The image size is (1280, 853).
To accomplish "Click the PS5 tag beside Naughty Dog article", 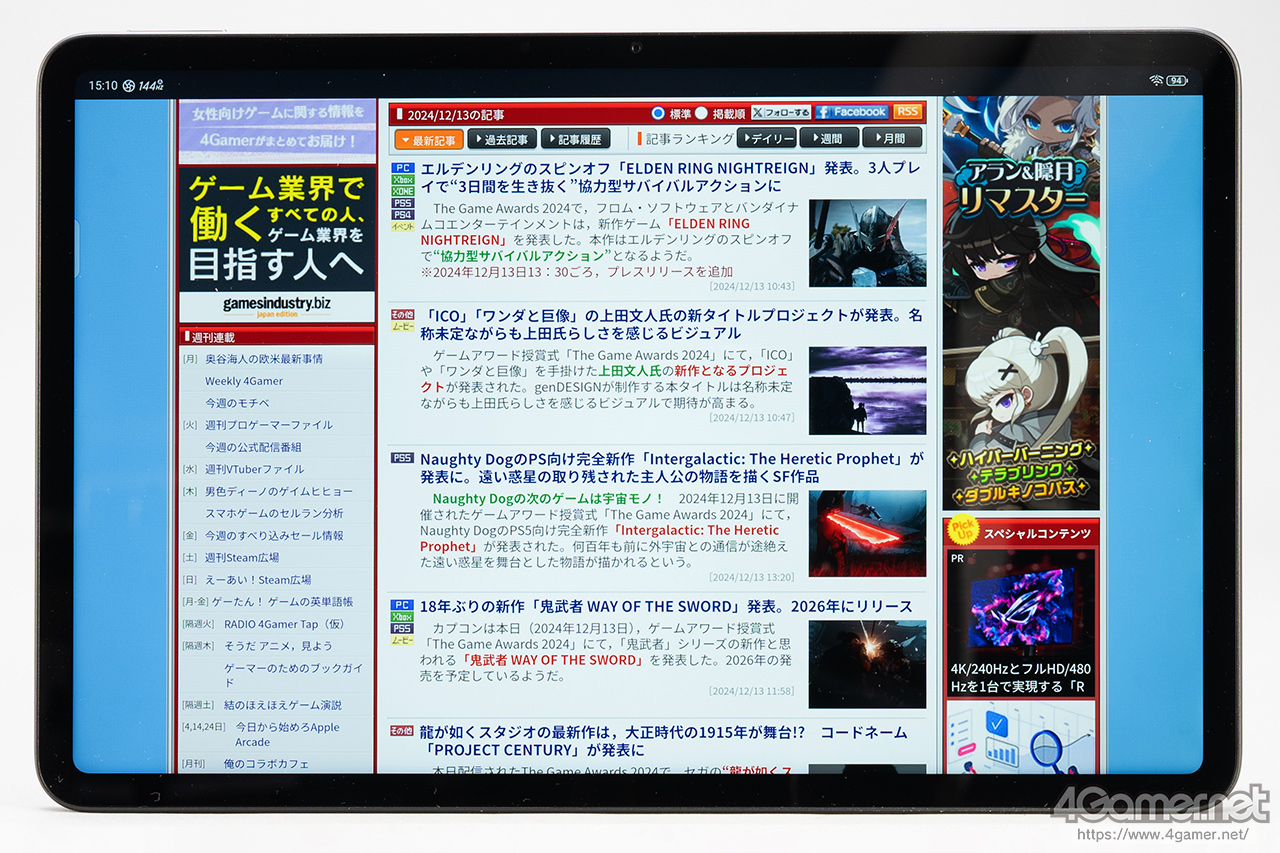I will coord(402,458).
